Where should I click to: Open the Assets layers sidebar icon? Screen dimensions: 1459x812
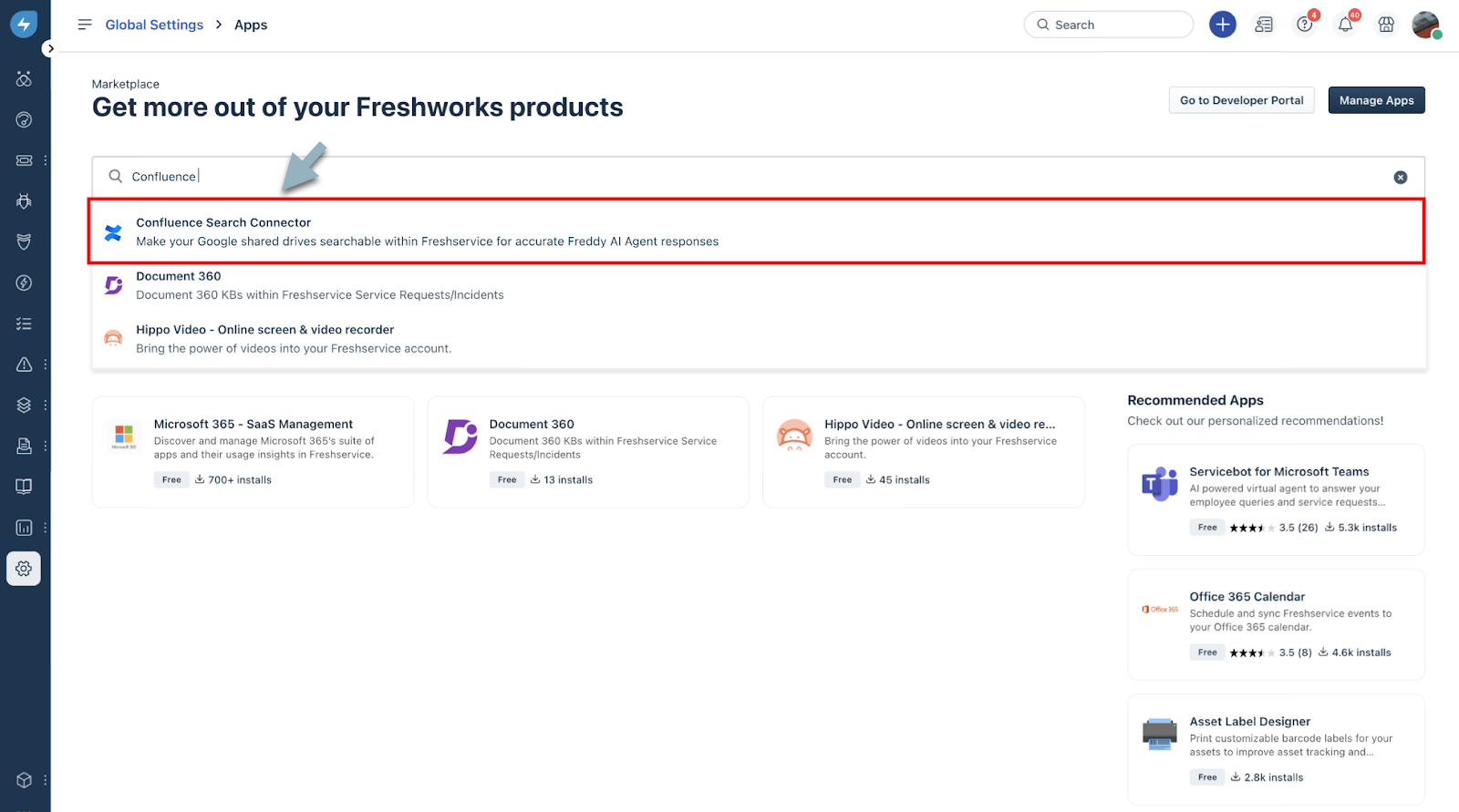coord(24,405)
